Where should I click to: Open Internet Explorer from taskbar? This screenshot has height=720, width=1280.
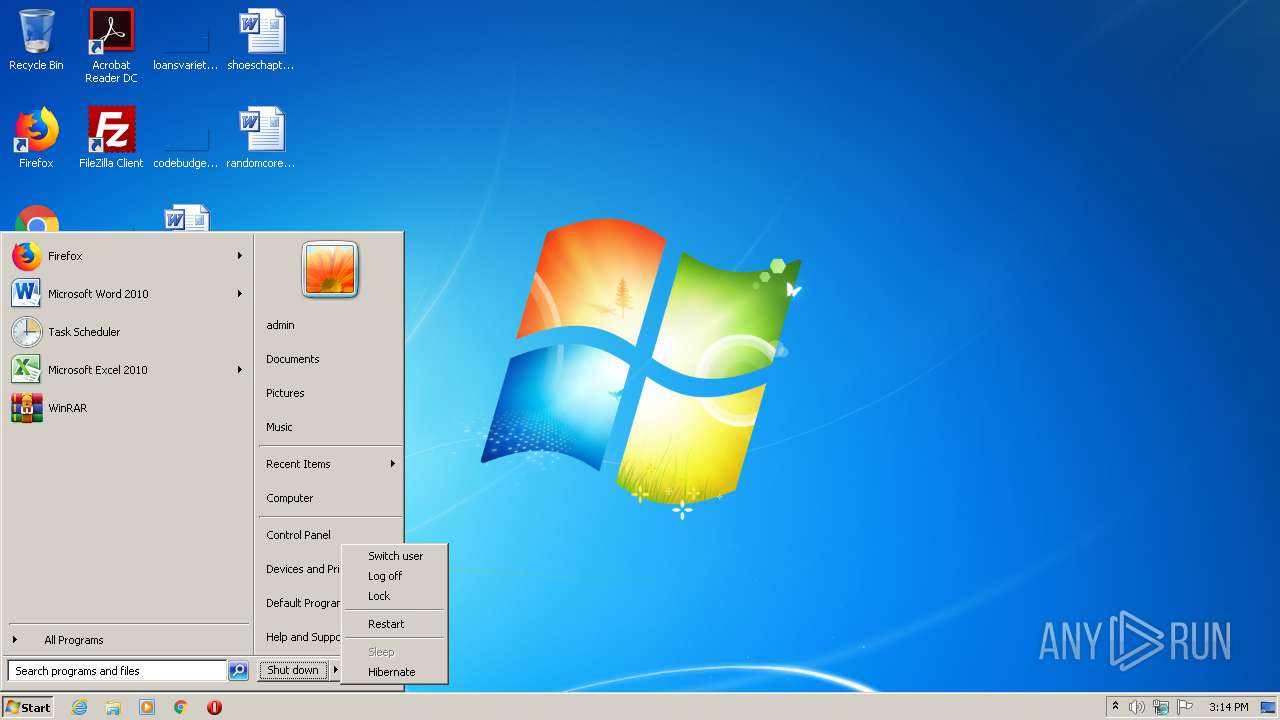click(x=79, y=707)
